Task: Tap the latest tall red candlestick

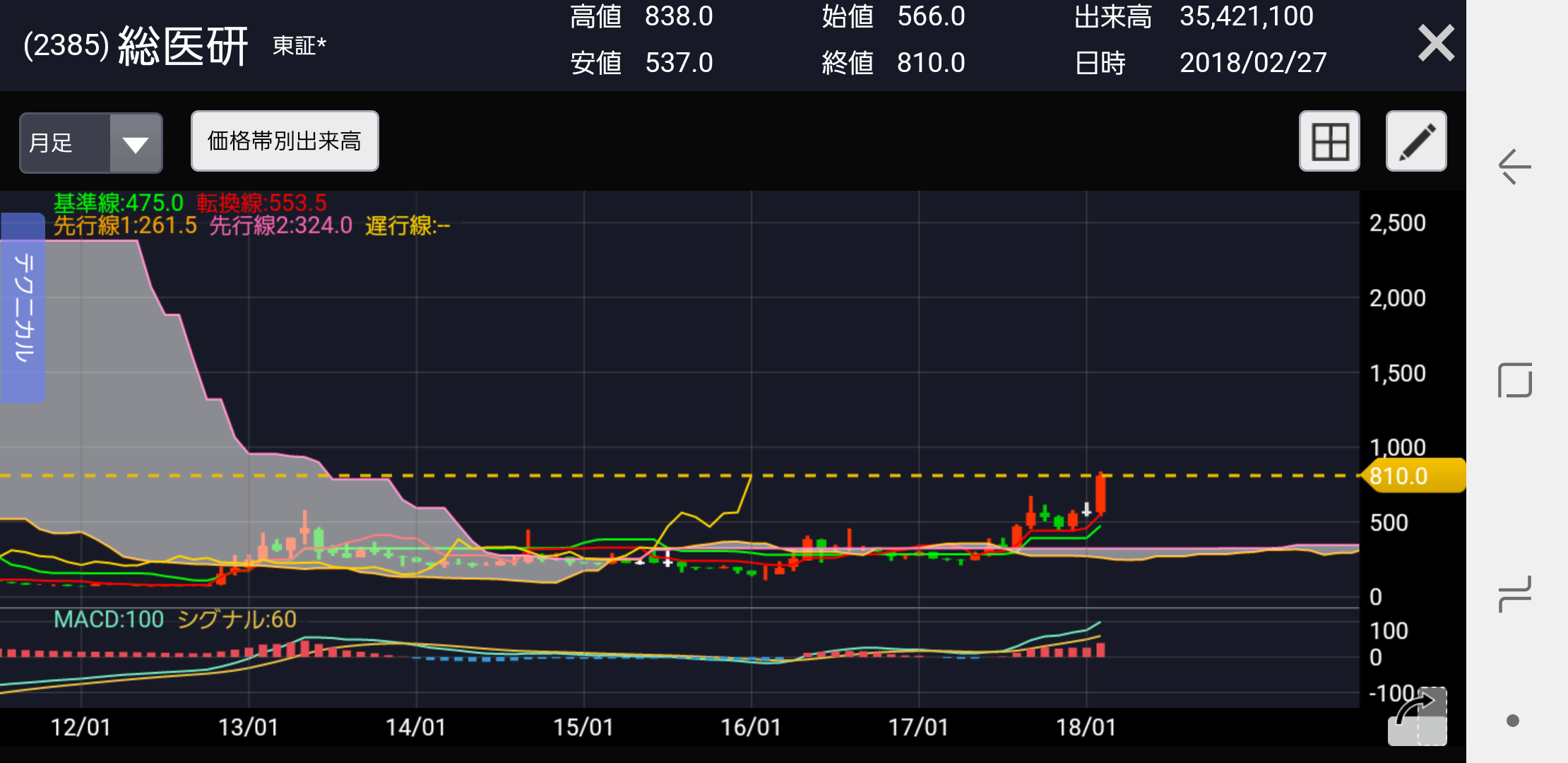Action: pos(1100,495)
